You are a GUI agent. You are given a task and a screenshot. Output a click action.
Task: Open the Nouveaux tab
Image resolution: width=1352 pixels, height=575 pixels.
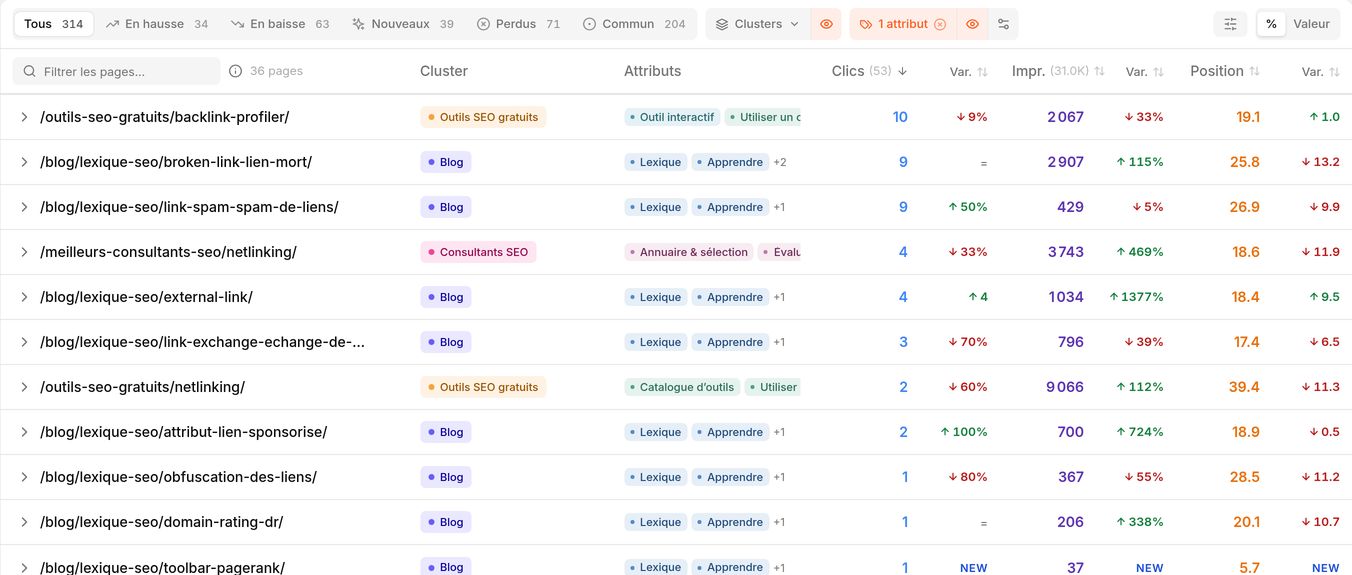click(403, 24)
